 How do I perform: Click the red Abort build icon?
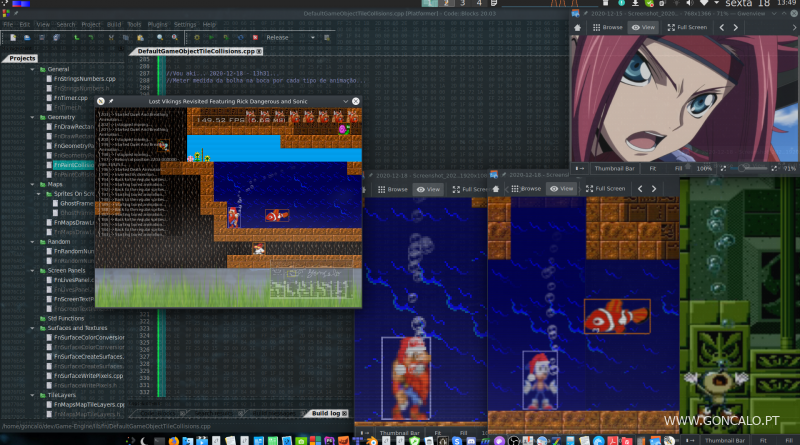[254, 37]
